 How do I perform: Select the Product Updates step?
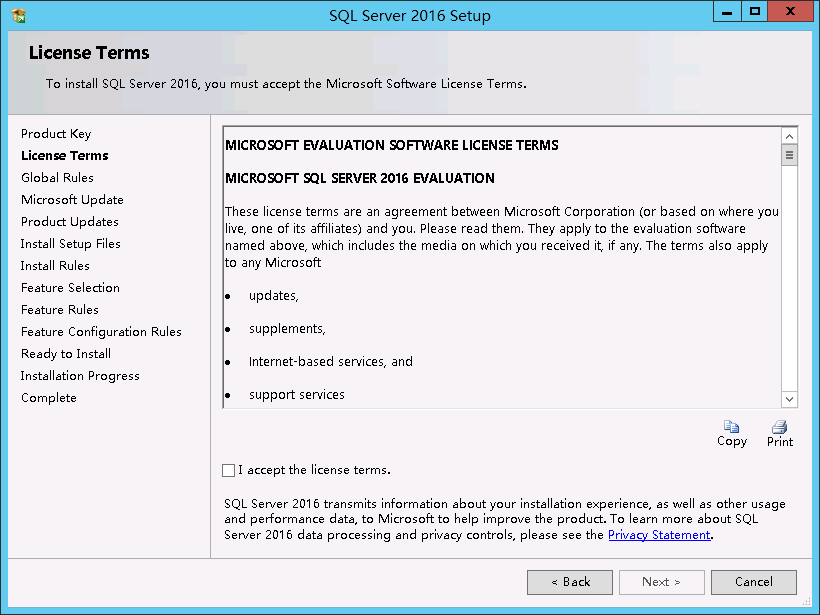(x=70, y=222)
